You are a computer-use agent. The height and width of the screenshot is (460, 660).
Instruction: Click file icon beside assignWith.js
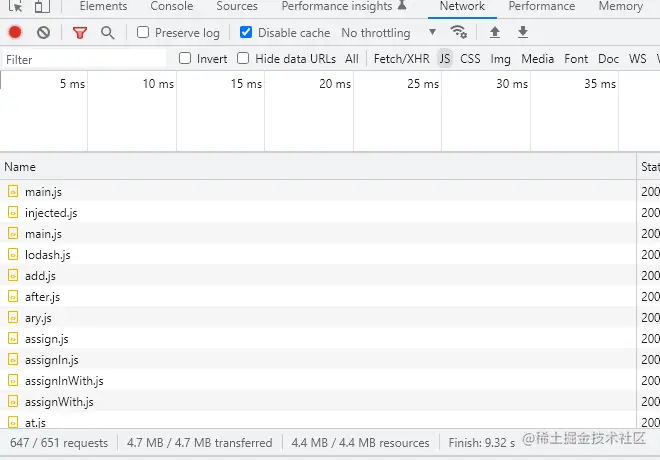13,402
